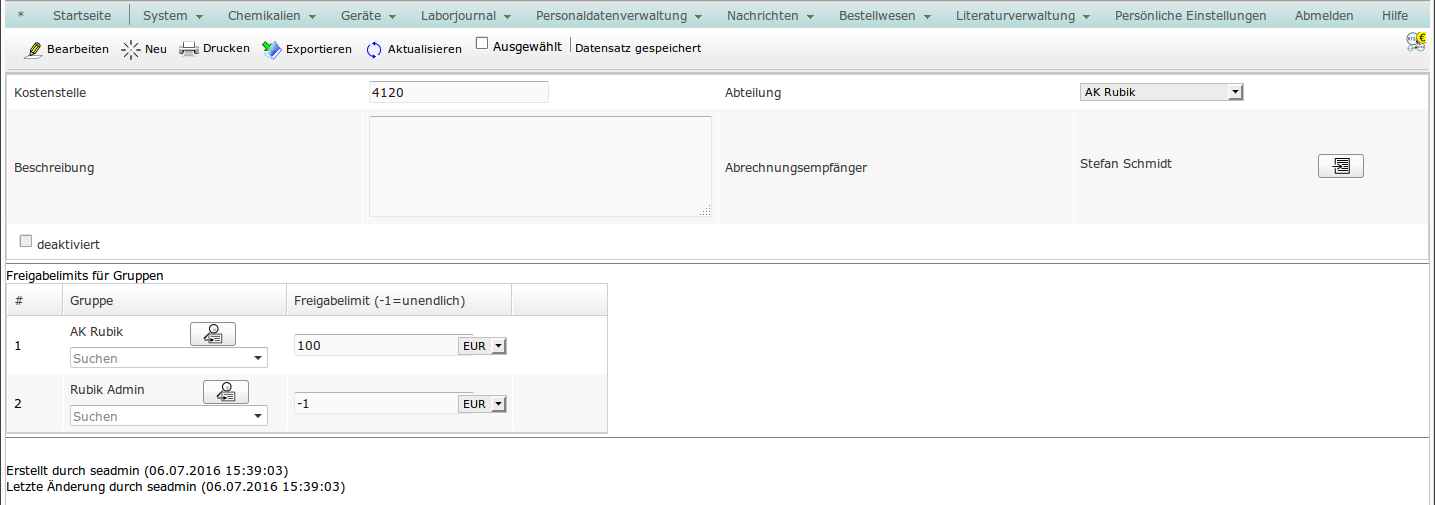Open the Chemikalien menu
The height and width of the screenshot is (505, 1435).
pyautogui.click(x=271, y=16)
